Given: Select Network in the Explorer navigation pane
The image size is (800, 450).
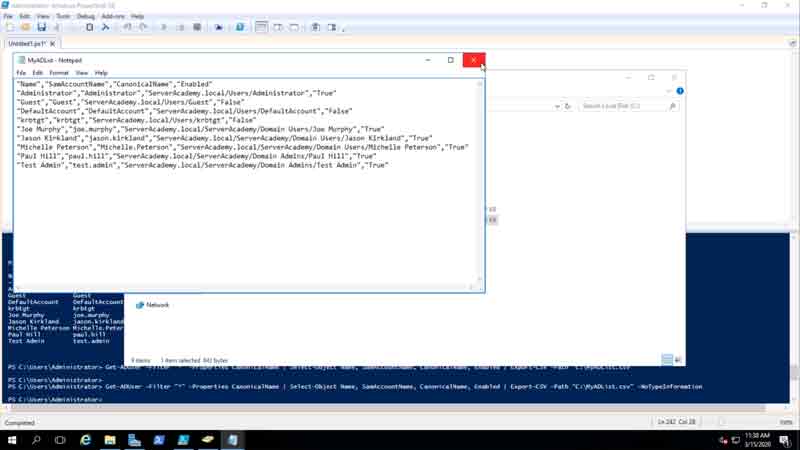Looking at the screenshot, I should tap(157, 305).
